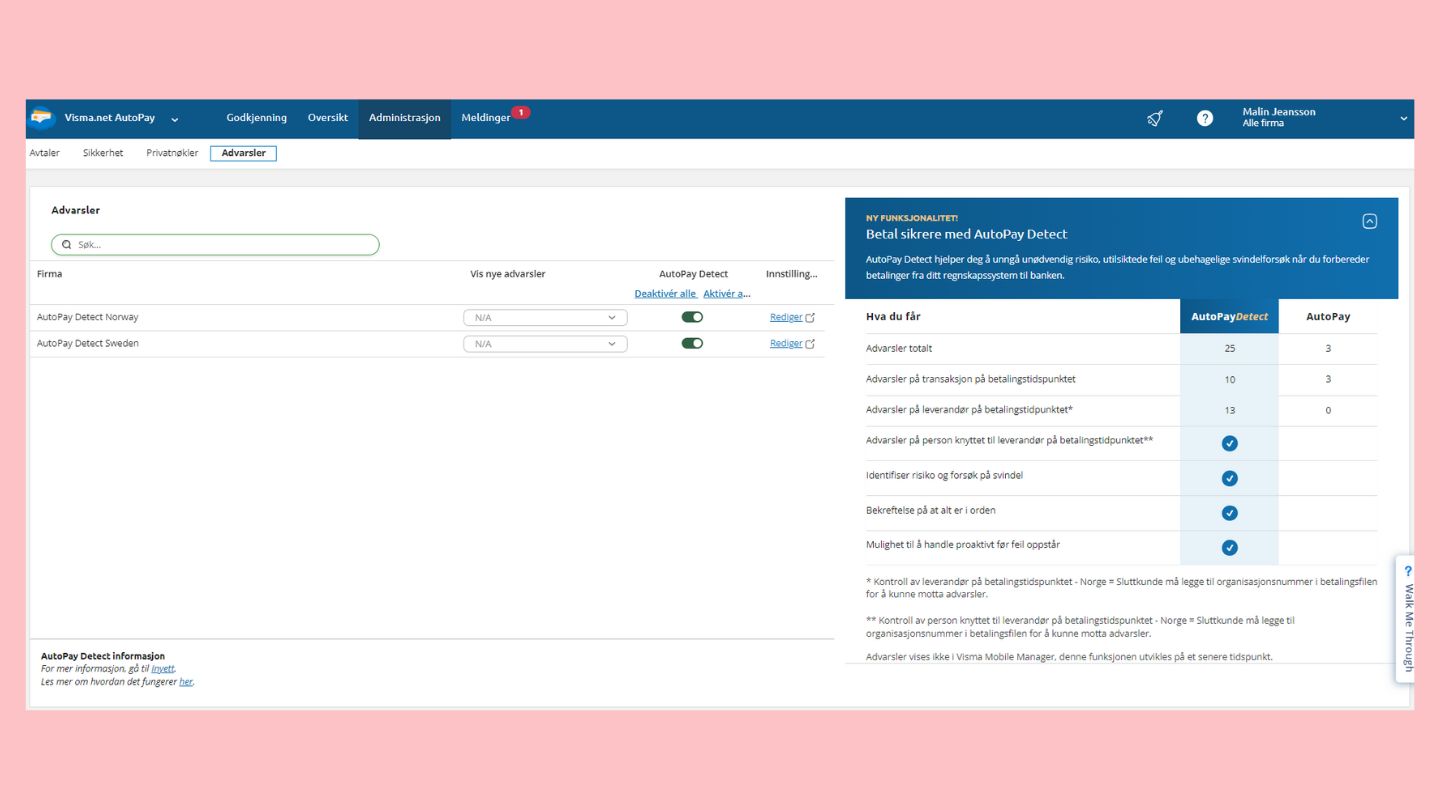Switch to the Privatnøkler tab
Screen dimensions: 1440x810
[x=172, y=153]
